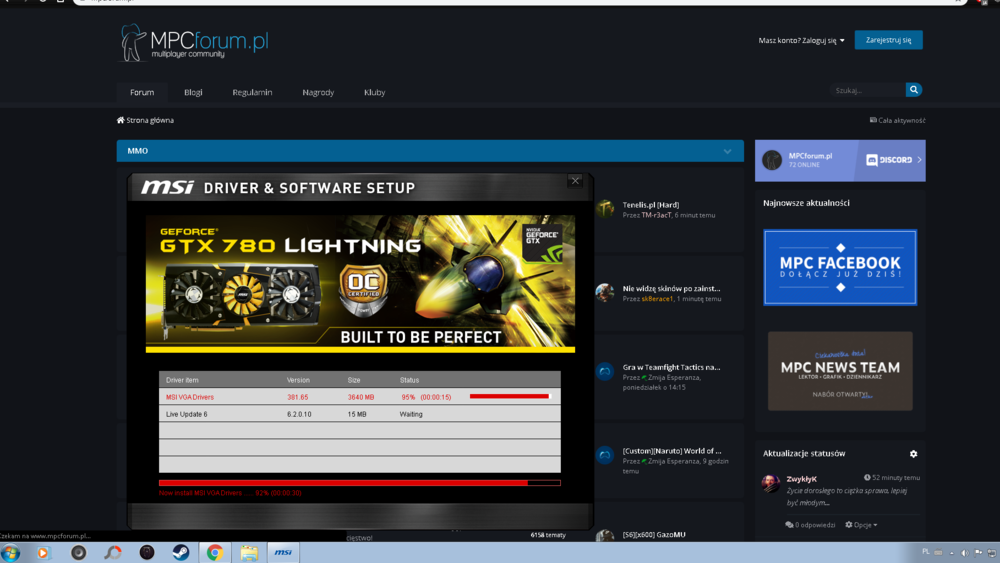The image size is (1000, 563).
Task: Click ZwykłyK's profile avatar
Action: [770, 483]
